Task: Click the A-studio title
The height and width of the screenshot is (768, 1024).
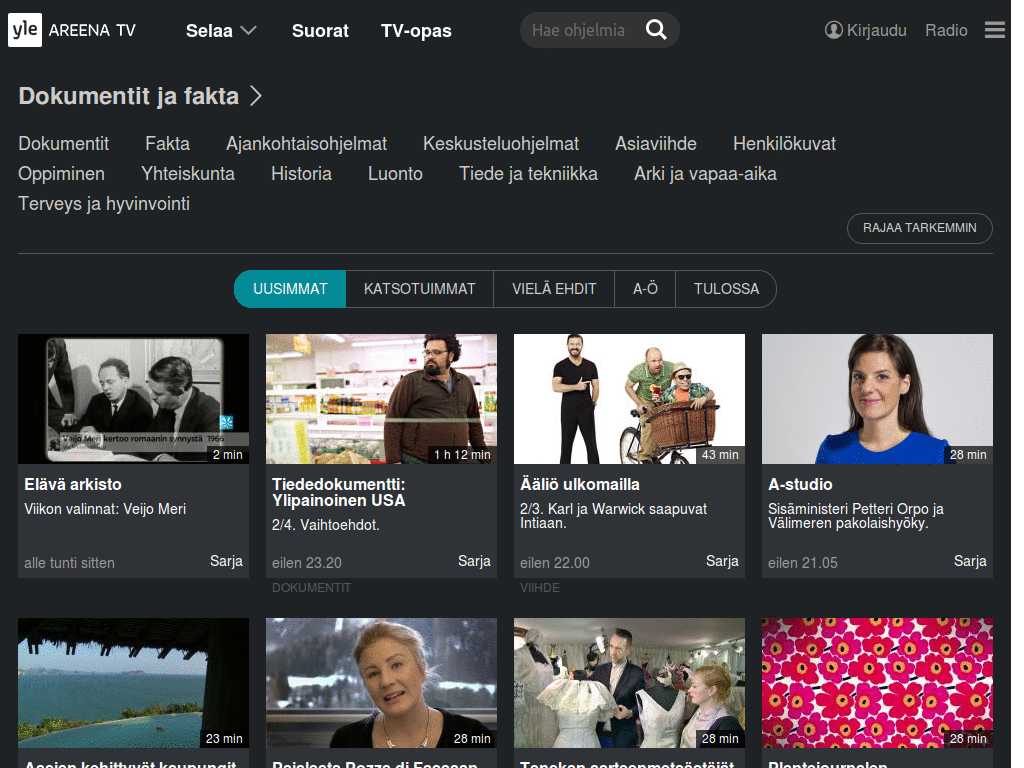Action: coord(800,485)
